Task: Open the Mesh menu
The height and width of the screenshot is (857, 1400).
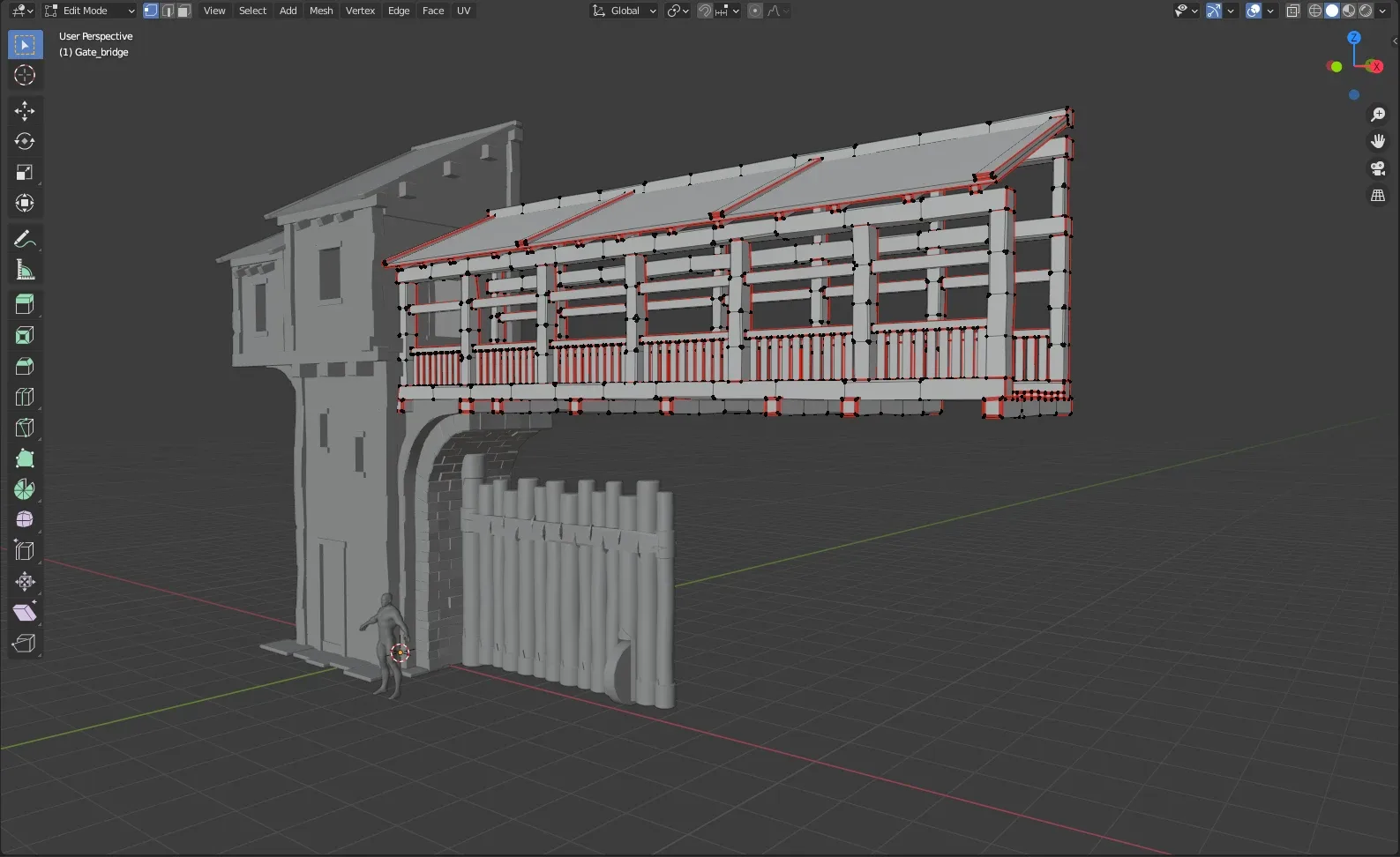Action: coord(321,11)
